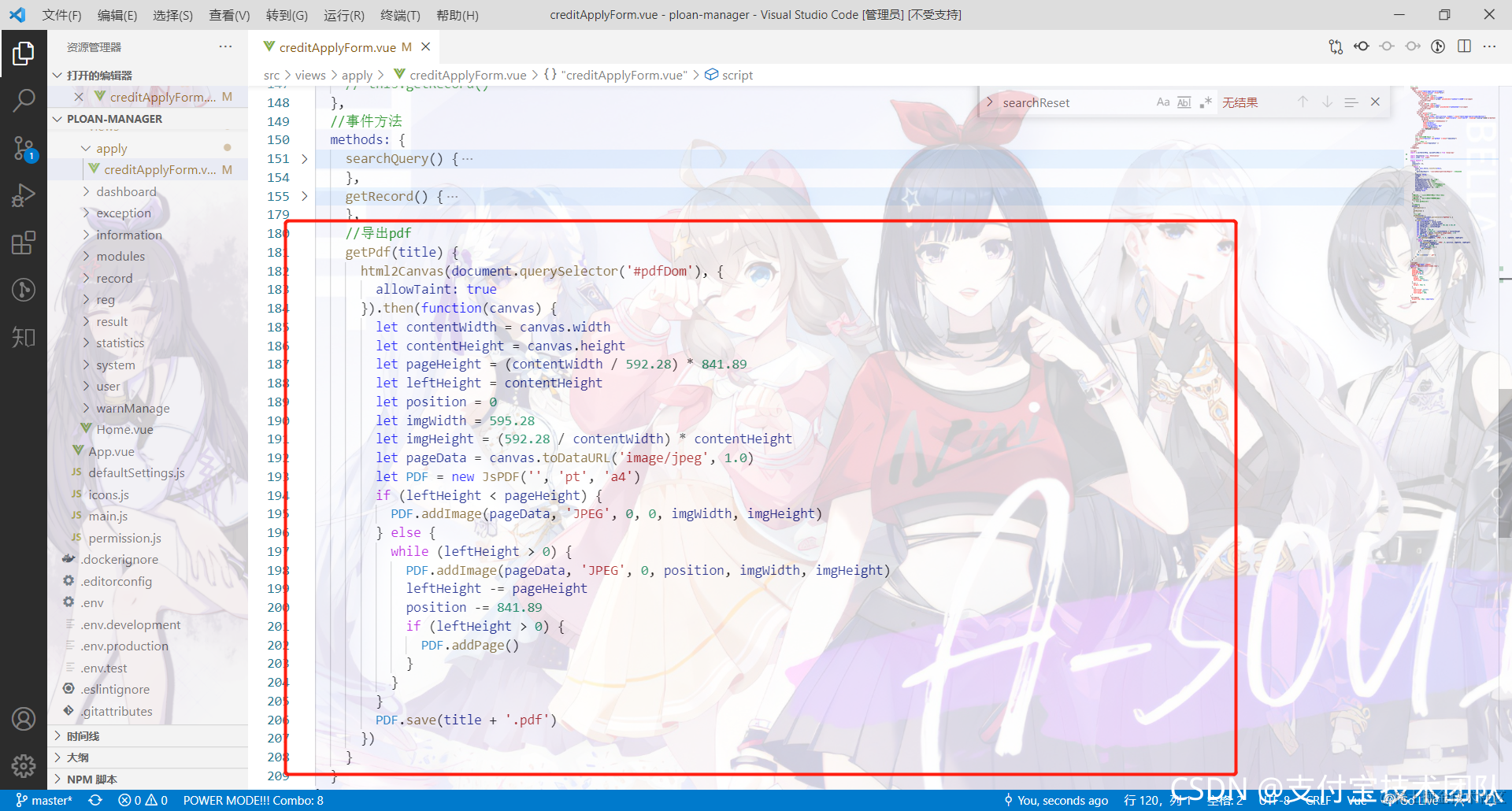Click POWER MODE!!! Combo status item
The height and width of the screenshot is (811, 1512).
(253, 800)
